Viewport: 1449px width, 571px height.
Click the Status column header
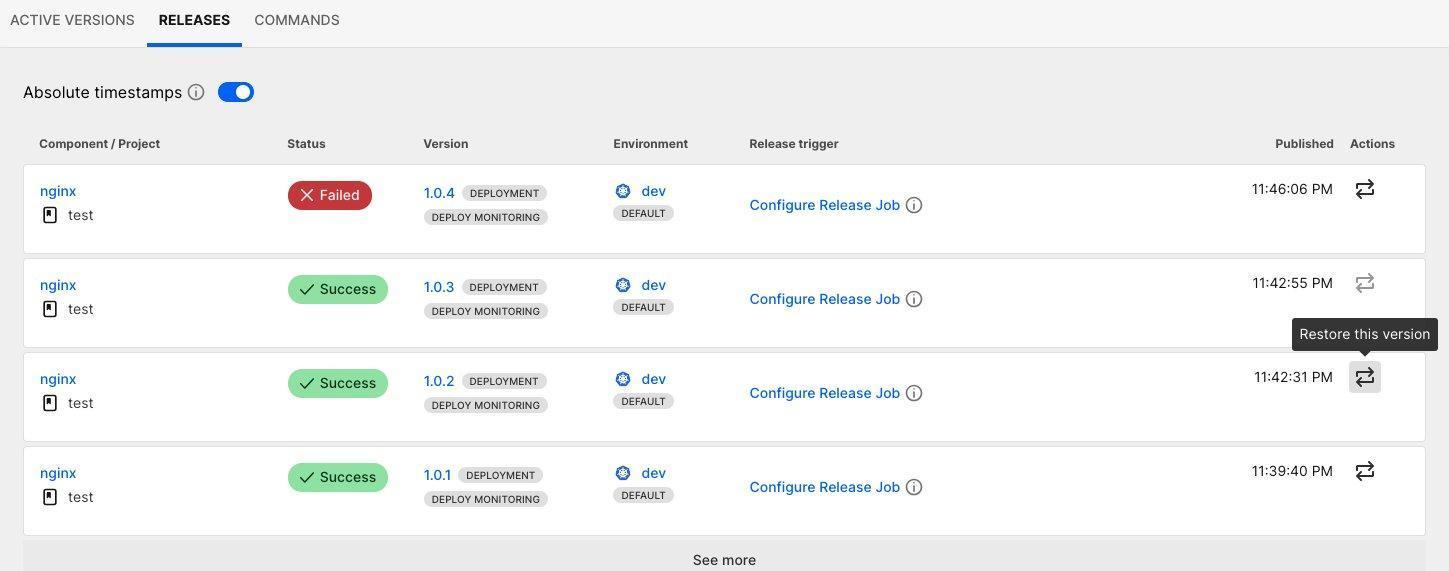click(306, 144)
